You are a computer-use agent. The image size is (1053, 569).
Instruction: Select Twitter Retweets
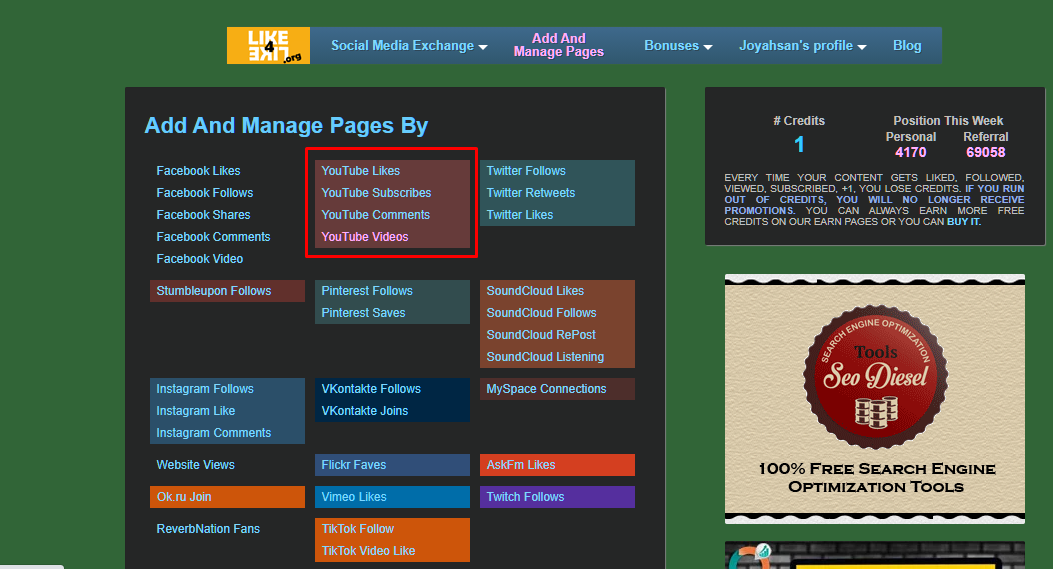point(531,193)
